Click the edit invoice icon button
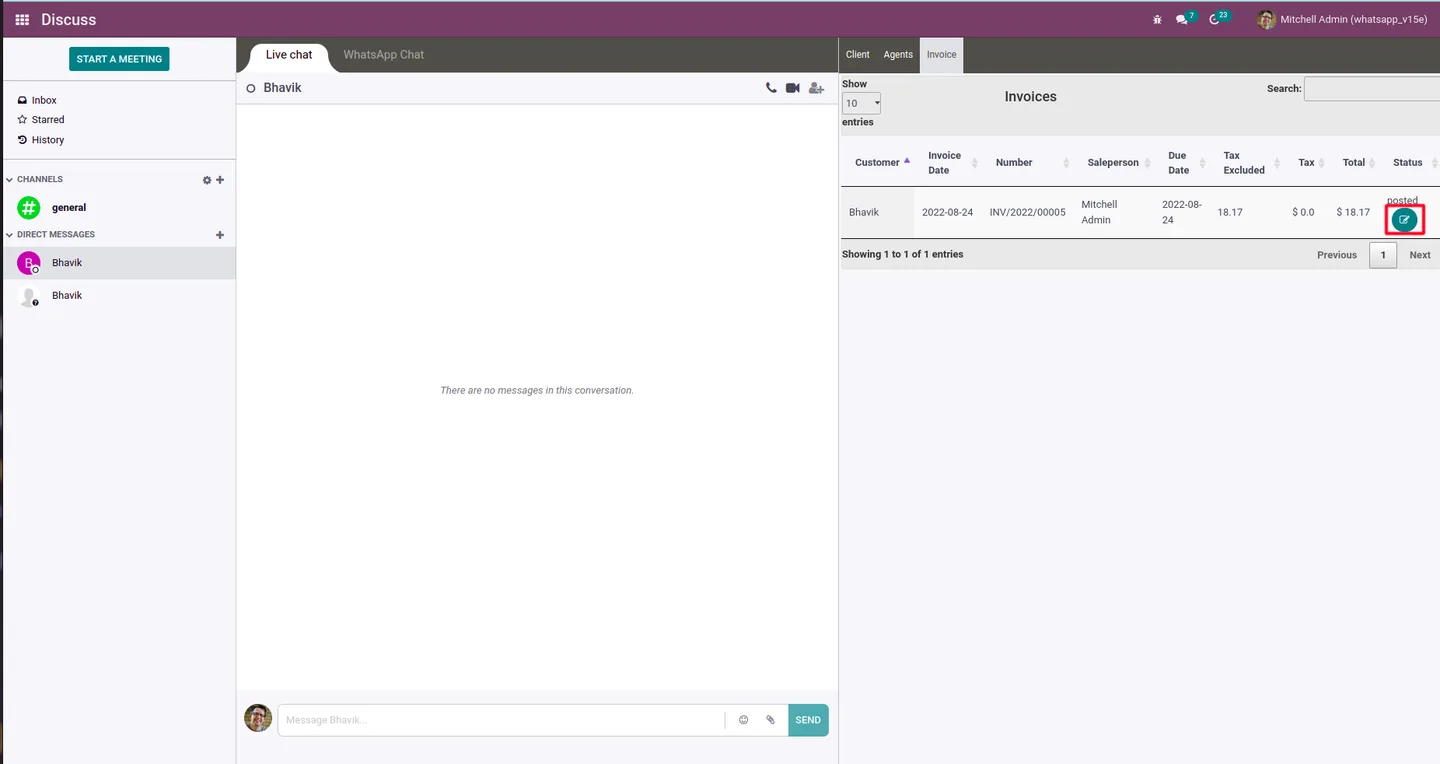This screenshot has width=1440, height=764. (x=1404, y=219)
